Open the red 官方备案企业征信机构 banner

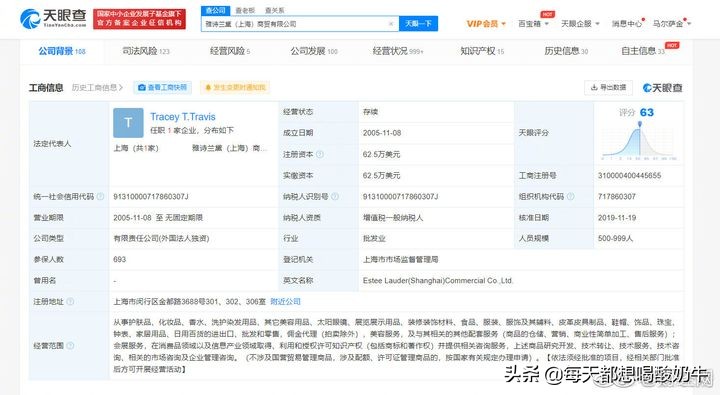[x=139, y=19]
